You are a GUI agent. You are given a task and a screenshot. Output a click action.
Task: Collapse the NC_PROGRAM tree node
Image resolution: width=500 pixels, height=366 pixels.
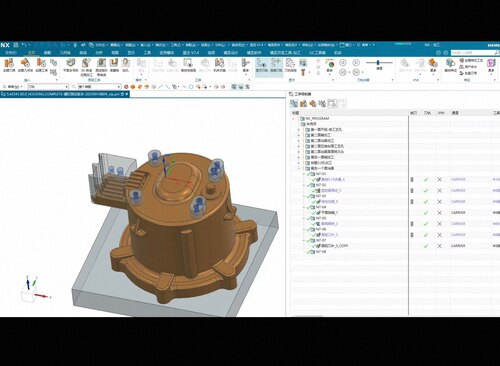pyautogui.click(x=294, y=118)
